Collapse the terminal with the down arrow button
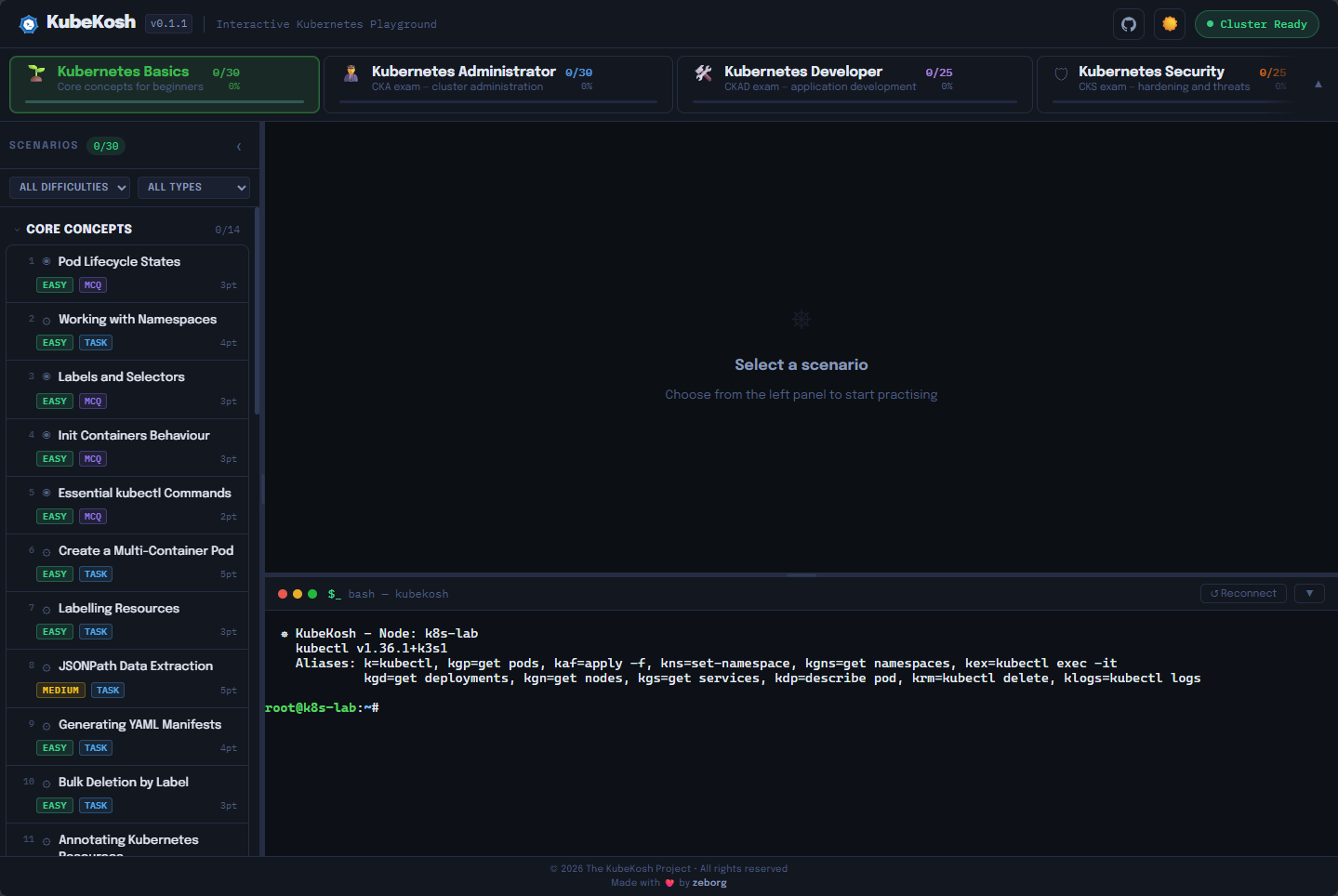The image size is (1338, 896). (x=1309, y=594)
